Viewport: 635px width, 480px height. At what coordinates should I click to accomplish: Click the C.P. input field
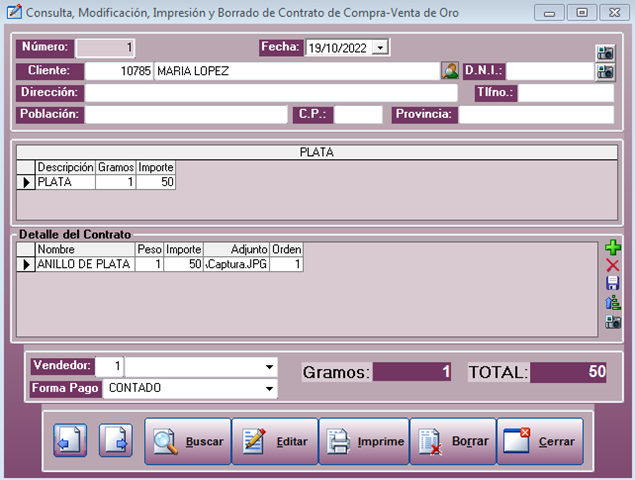(x=358, y=115)
